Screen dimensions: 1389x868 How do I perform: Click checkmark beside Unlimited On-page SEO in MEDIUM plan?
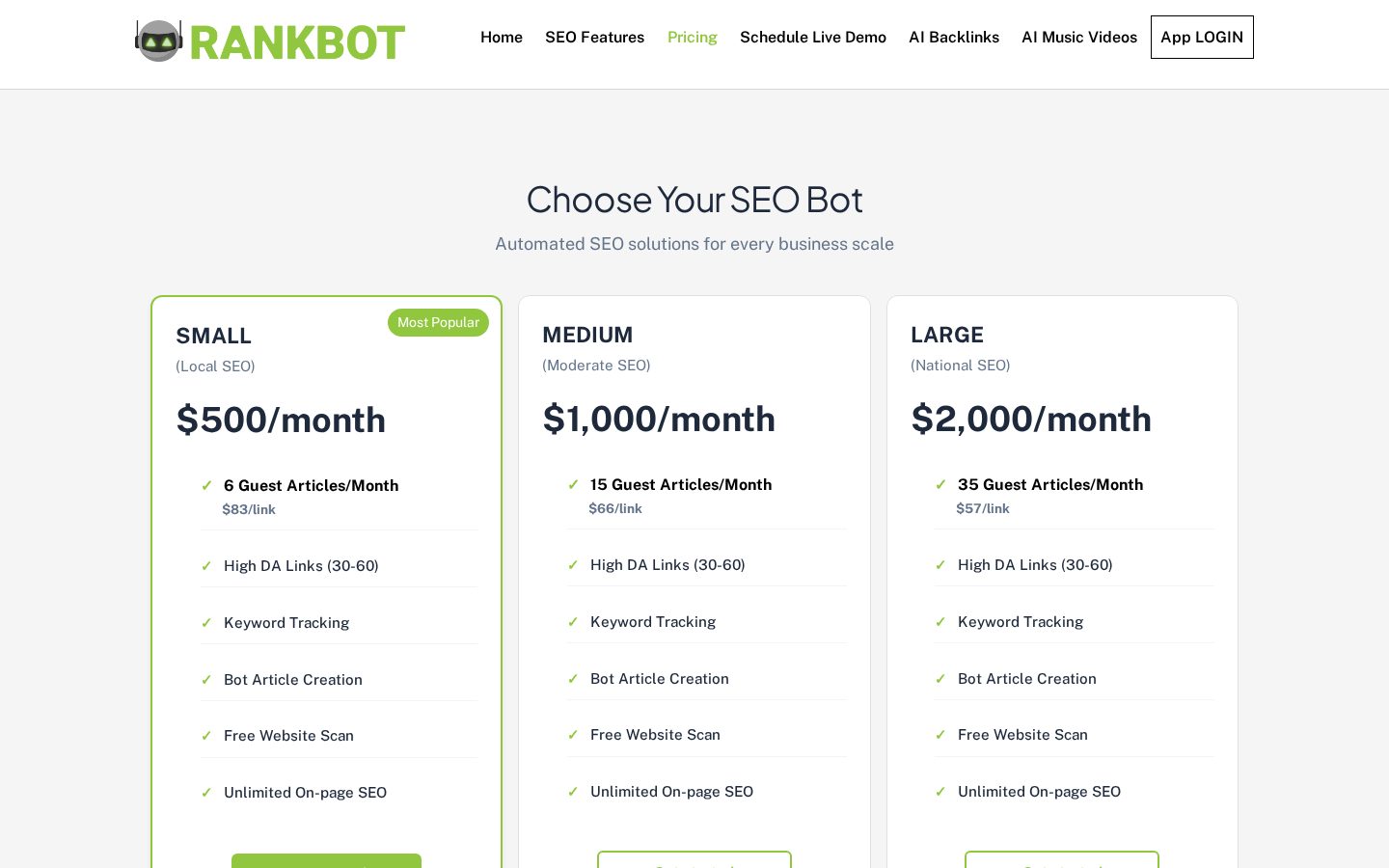tap(573, 791)
